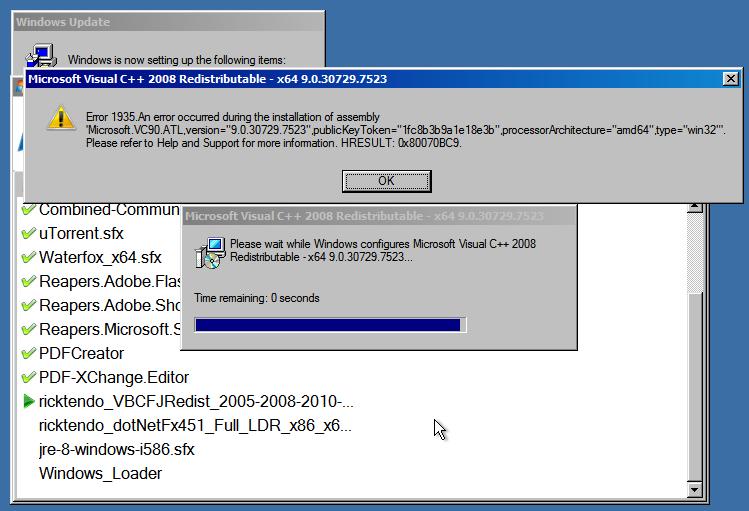
Task: Click the Windows Update computer icon
Action: [42, 56]
